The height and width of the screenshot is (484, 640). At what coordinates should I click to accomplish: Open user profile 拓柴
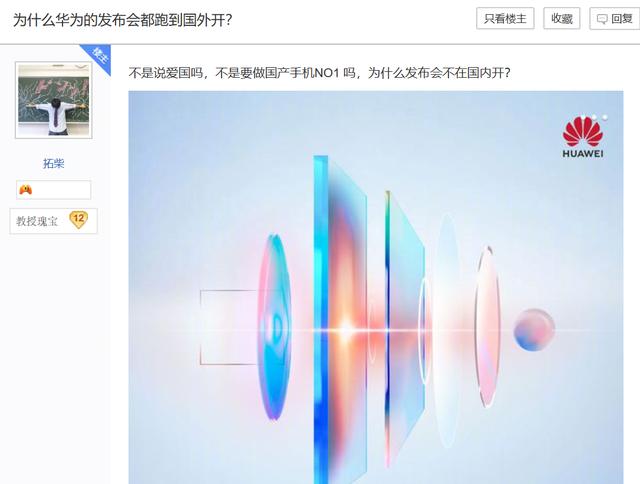(x=53, y=164)
